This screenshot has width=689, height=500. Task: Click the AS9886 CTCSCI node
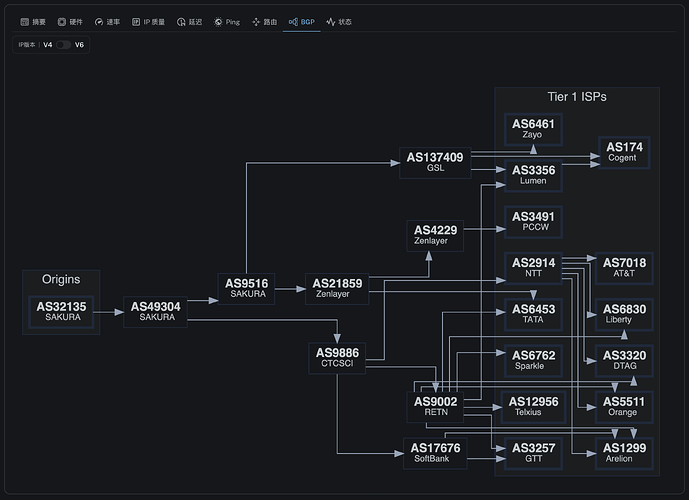337,358
